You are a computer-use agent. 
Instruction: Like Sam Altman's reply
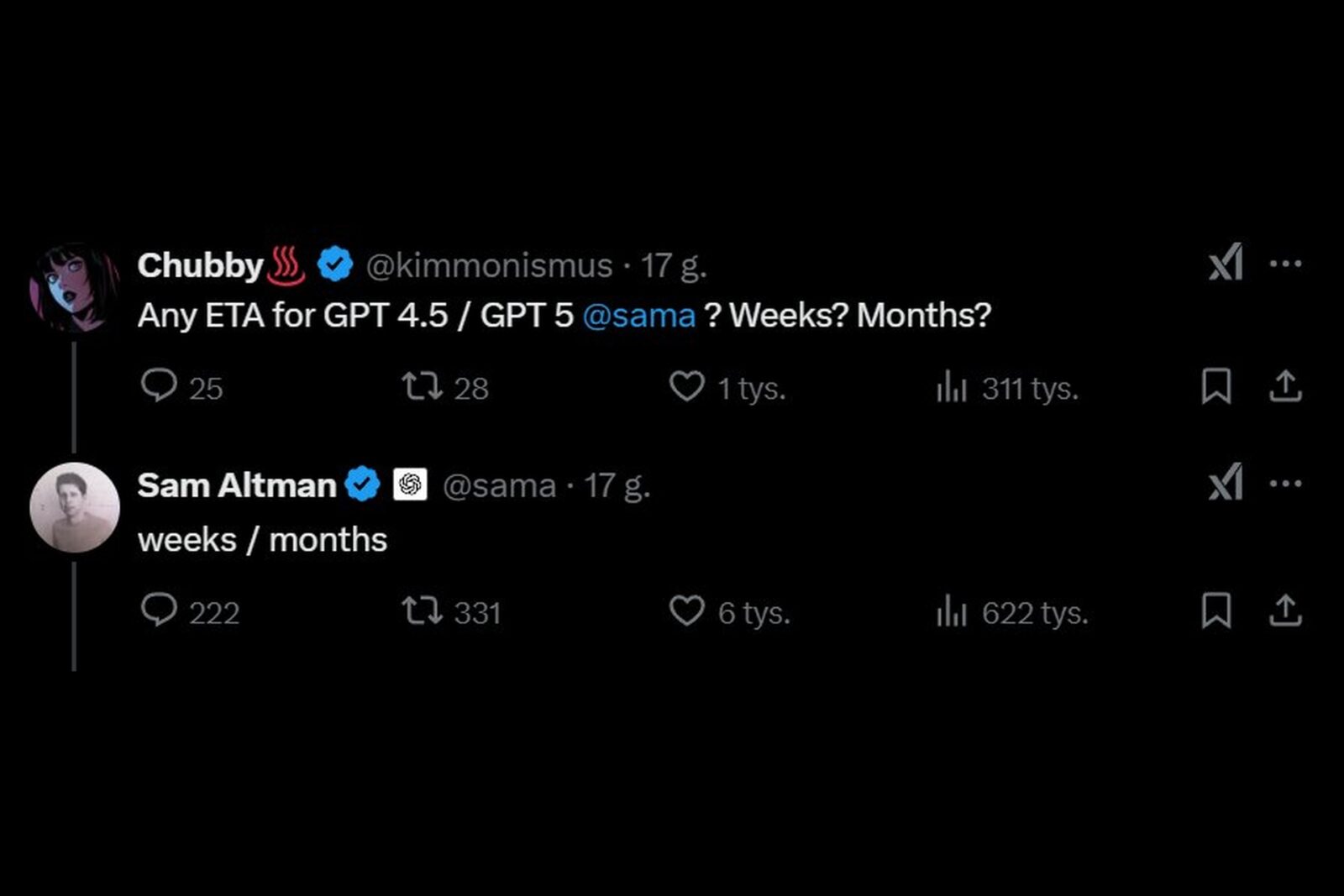point(686,610)
